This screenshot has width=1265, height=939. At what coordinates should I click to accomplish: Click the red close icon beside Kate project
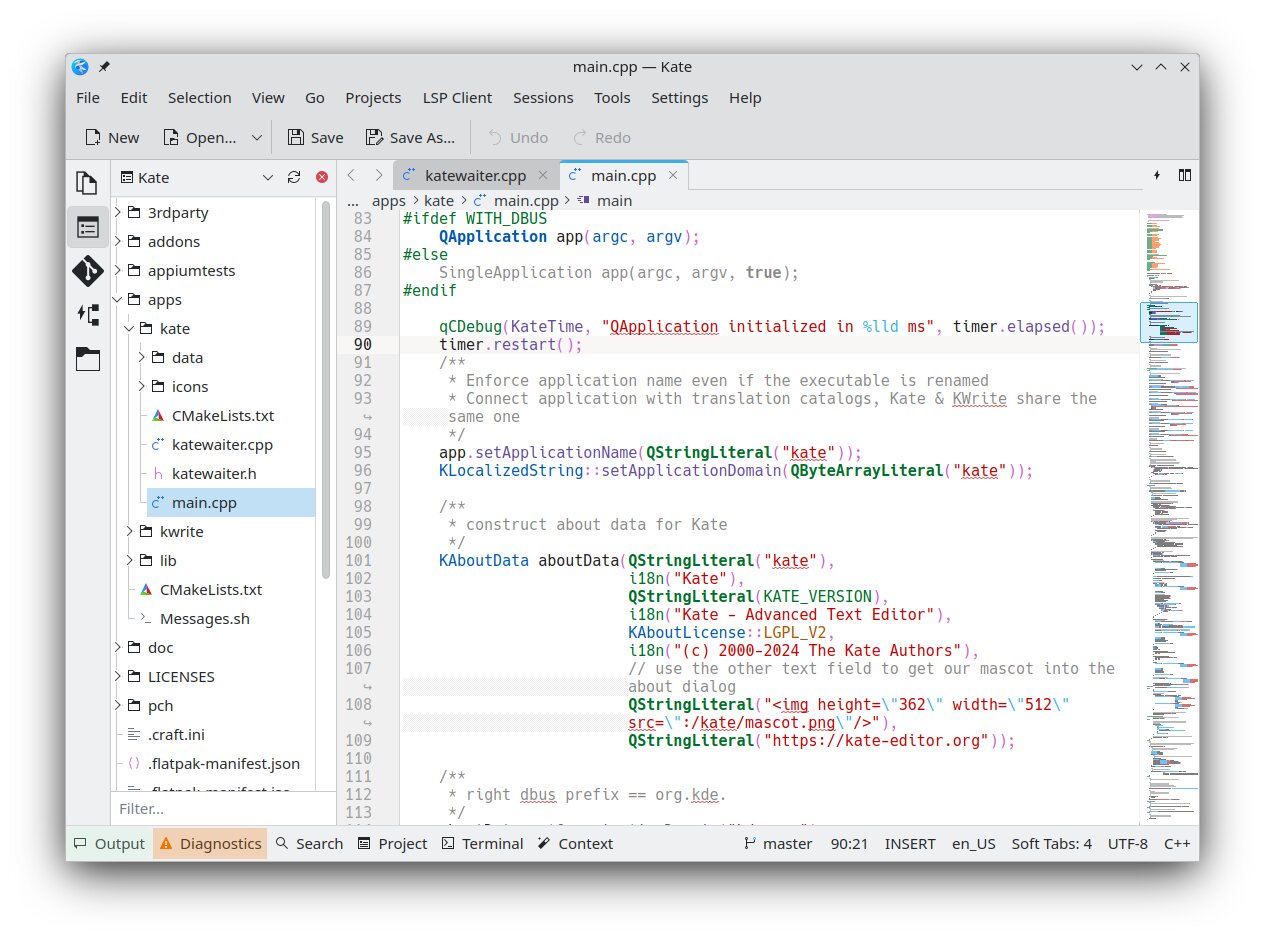click(x=322, y=177)
